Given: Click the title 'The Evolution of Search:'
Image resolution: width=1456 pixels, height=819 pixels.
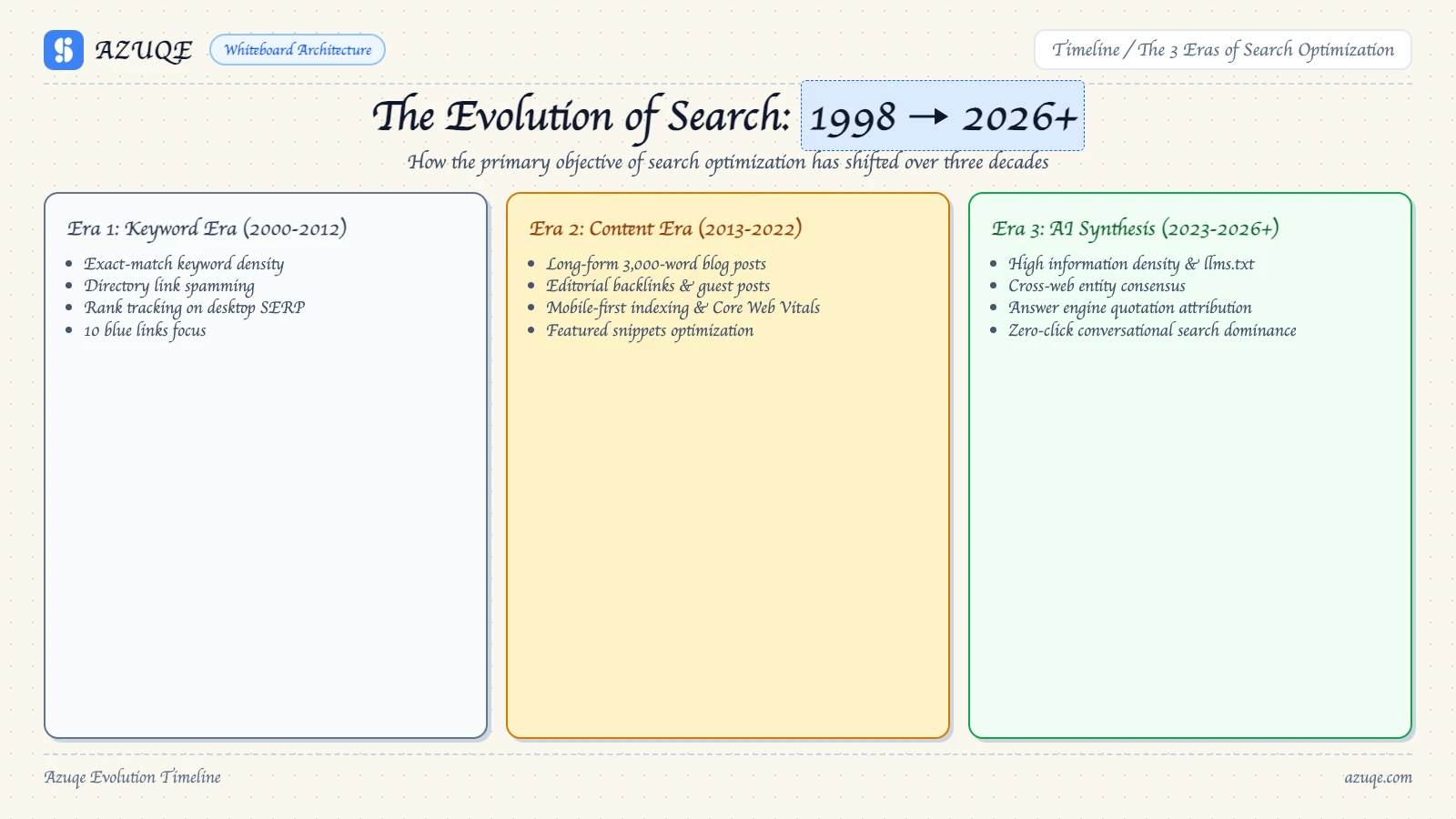Looking at the screenshot, I should point(581,116).
